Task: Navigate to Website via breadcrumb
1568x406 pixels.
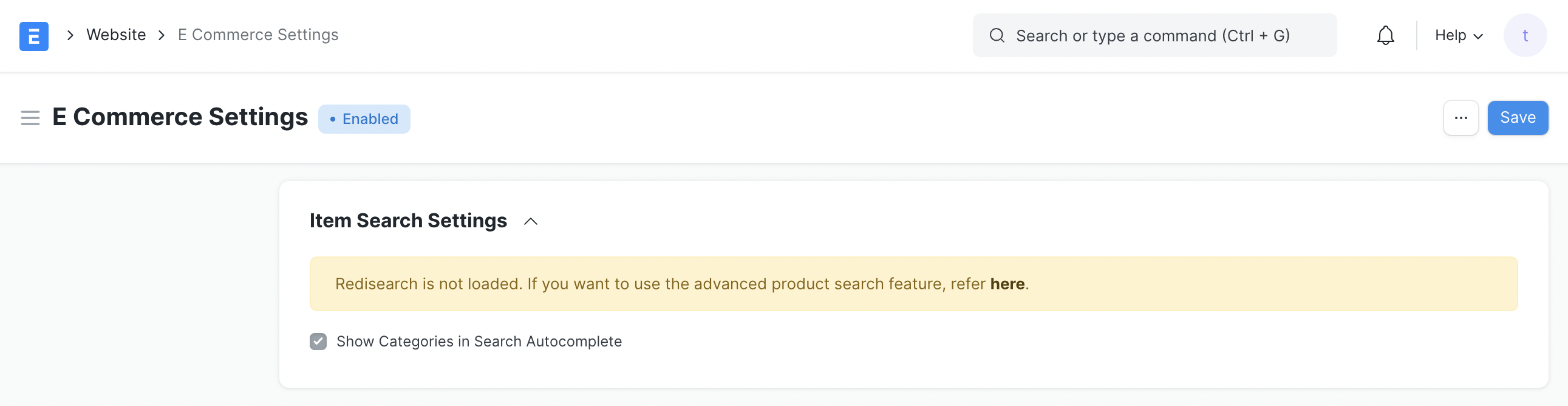Action: pos(115,35)
